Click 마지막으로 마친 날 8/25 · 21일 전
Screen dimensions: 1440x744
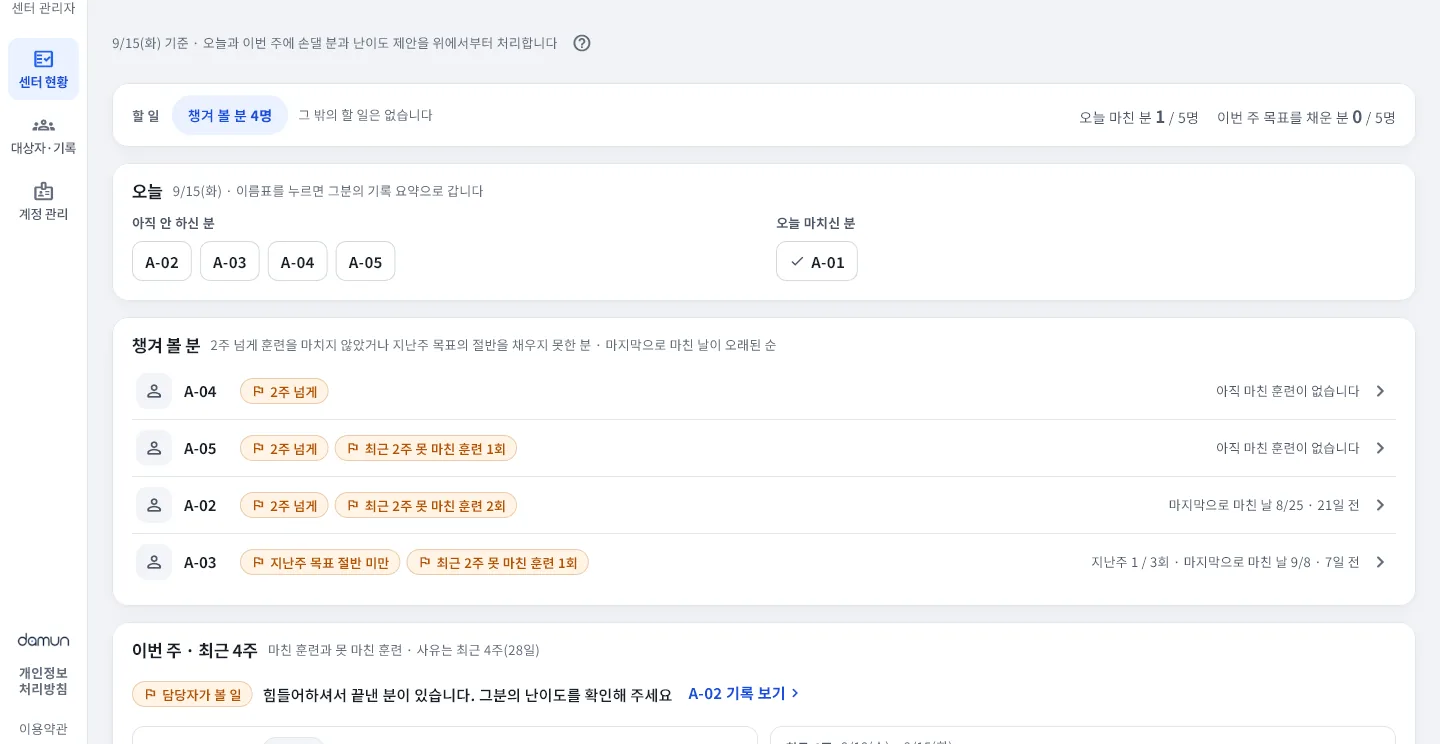(1264, 505)
